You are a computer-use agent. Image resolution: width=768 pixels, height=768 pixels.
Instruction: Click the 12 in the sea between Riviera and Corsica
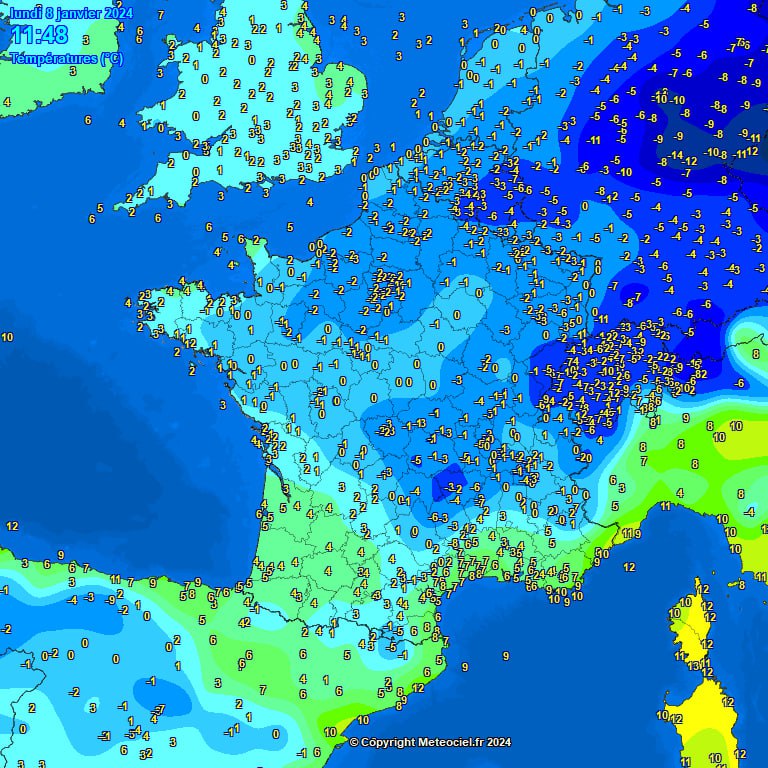629,567
